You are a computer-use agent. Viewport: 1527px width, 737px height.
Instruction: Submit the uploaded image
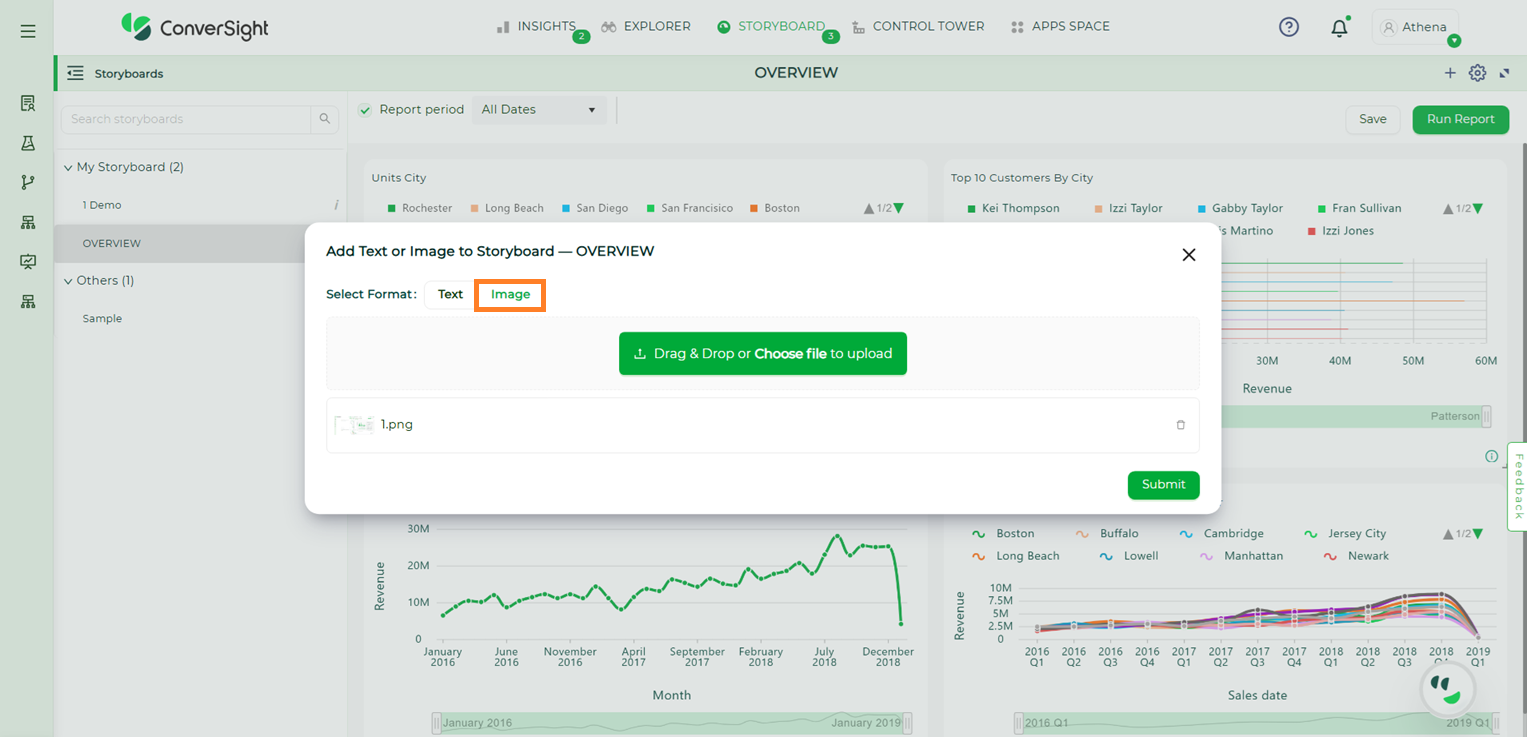point(1163,485)
